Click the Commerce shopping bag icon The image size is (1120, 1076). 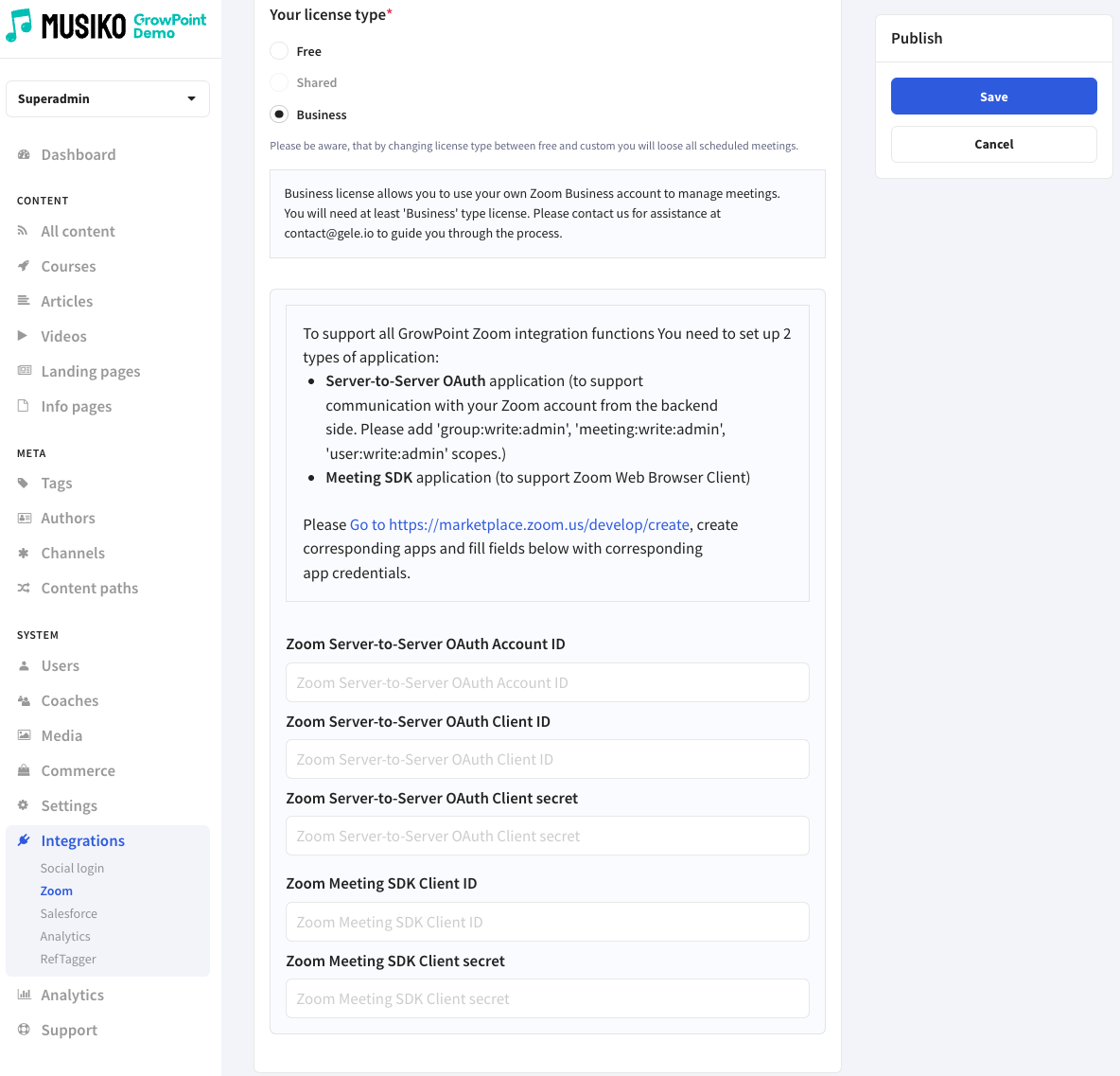point(24,771)
